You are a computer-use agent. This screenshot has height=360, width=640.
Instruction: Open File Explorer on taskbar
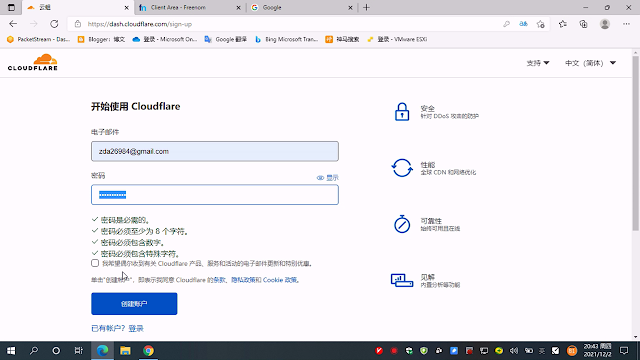point(125,351)
